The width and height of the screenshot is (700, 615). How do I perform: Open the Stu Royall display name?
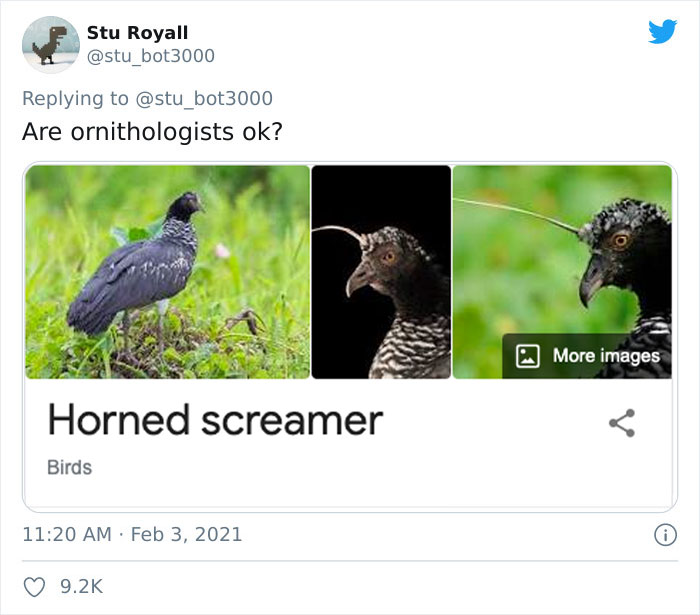pyautogui.click(x=137, y=33)
